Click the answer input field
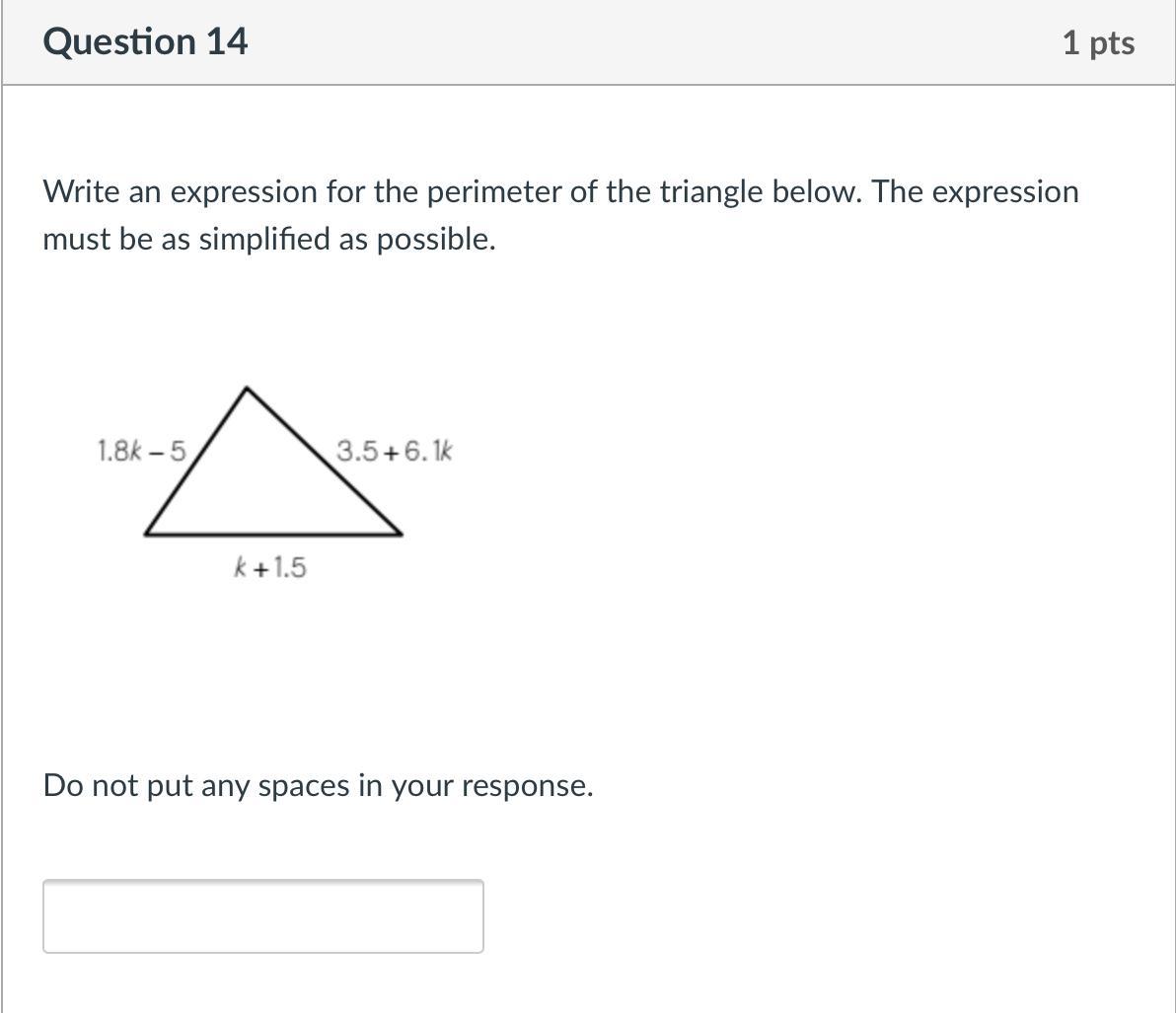The height and width of the screenshot is (1013, 1176). pyautogui.click(x=262, y=916)
